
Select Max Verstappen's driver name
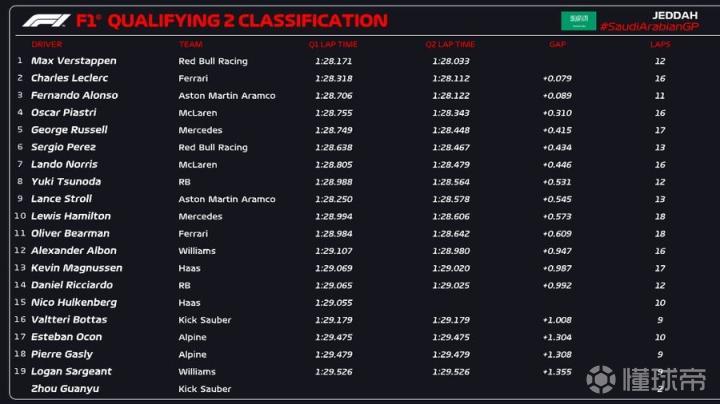(x=73, y=61)
